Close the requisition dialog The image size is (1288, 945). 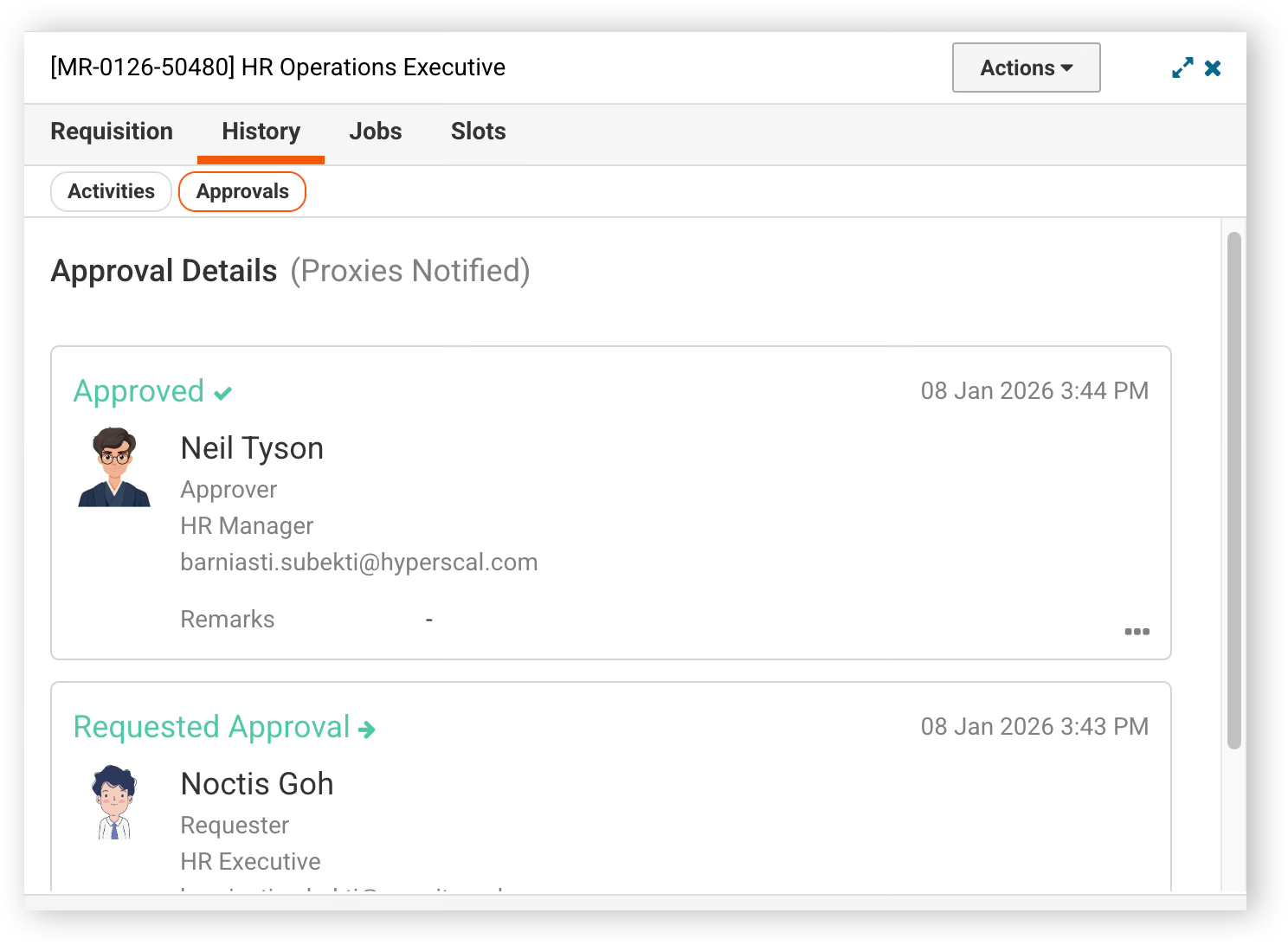(1213, 67)
